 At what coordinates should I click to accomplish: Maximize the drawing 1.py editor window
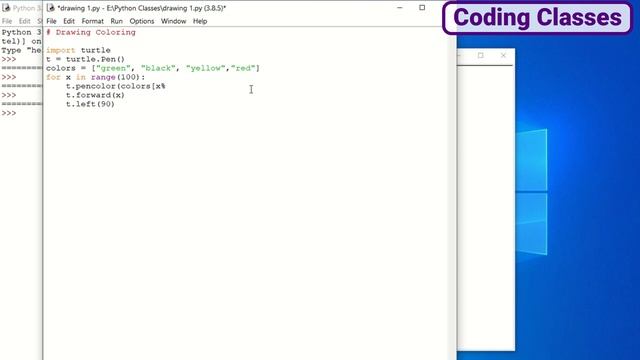(422, 8)
